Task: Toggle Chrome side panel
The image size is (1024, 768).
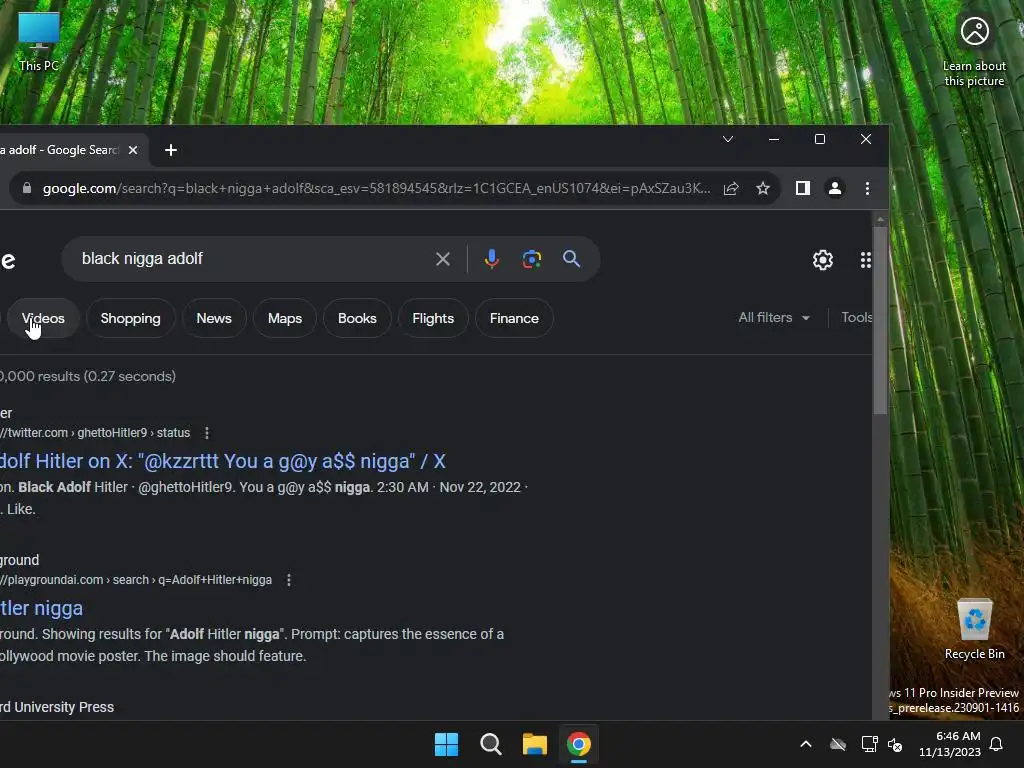Action: point(803,189)
